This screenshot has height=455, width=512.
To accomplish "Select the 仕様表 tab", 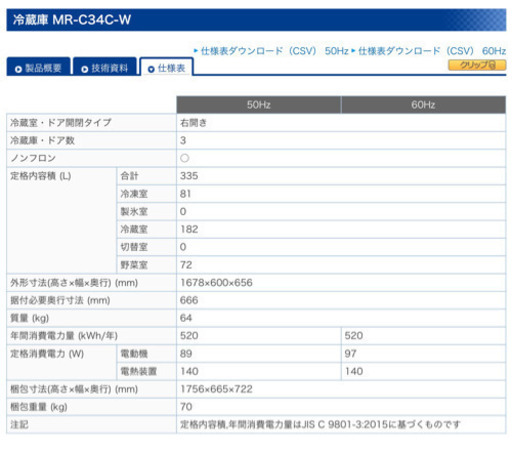I will coord(166,68).
